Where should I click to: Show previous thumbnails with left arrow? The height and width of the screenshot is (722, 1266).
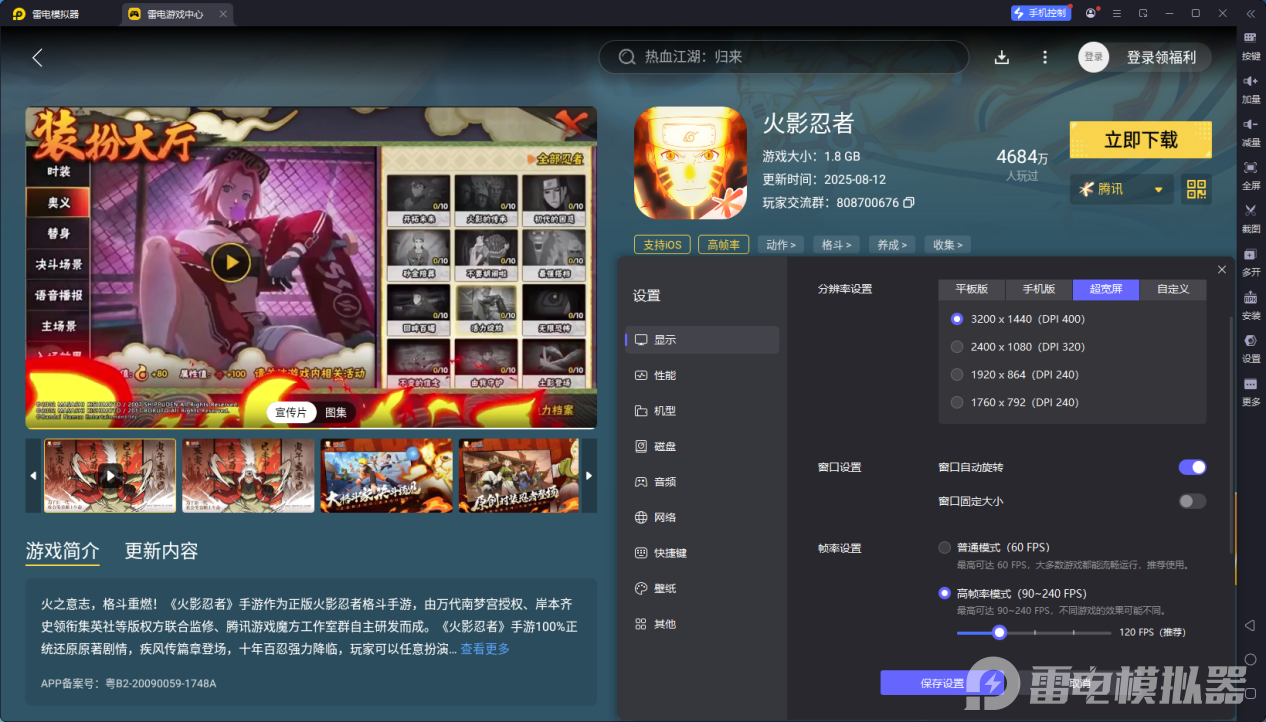pyautogui.click(x=33, y=476)
